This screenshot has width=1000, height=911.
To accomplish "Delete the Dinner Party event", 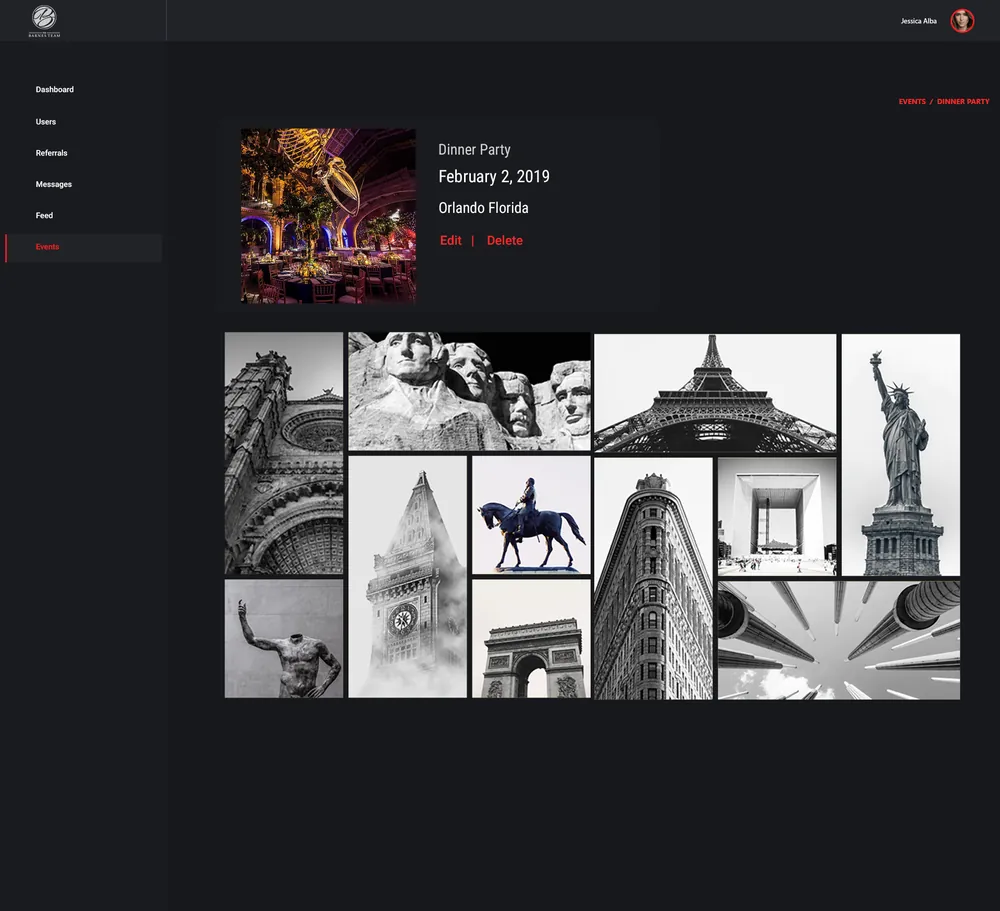I will click(504, 241).
